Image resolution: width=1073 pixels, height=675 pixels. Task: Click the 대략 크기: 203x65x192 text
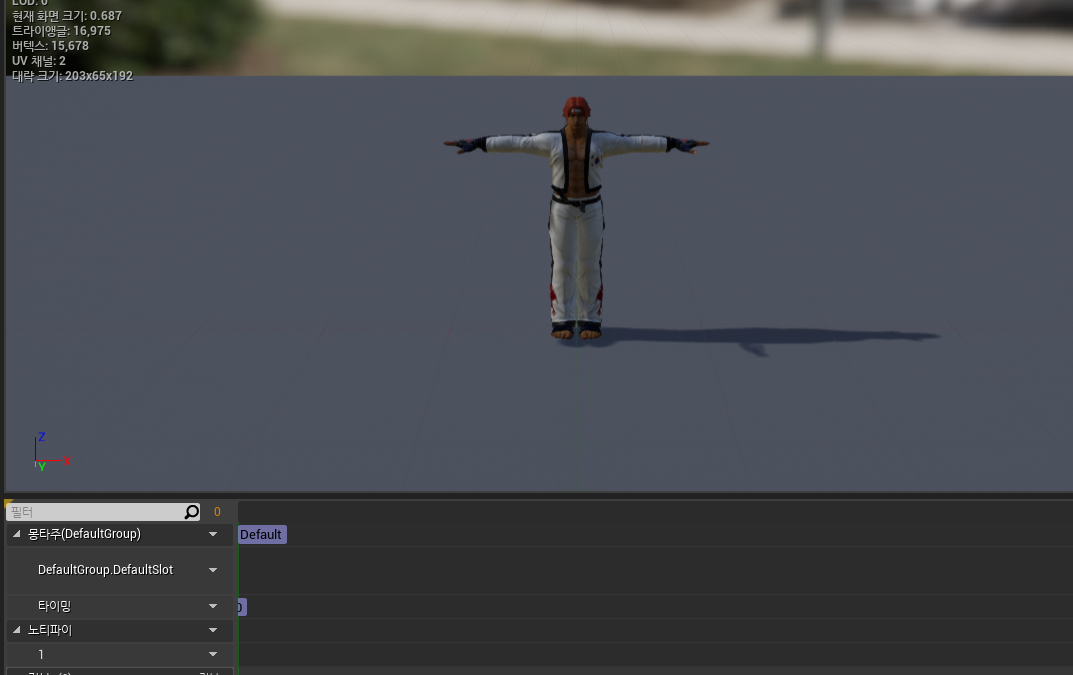[72, 76]
